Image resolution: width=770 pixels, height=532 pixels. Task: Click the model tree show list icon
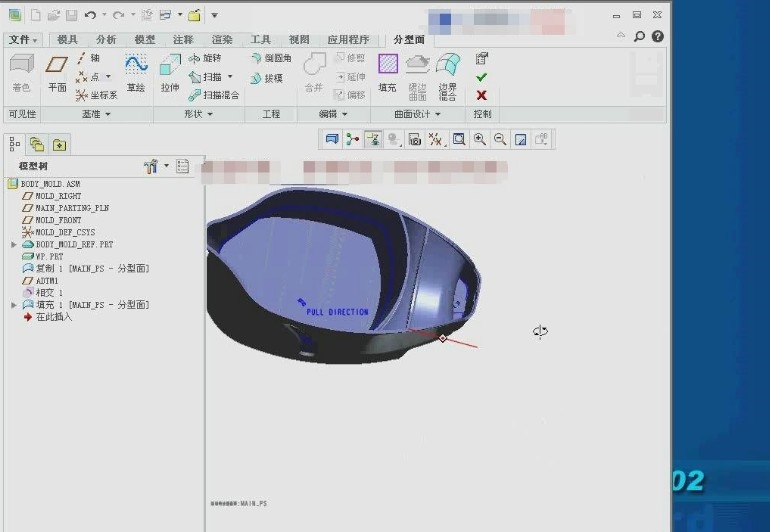coord(182,166)
